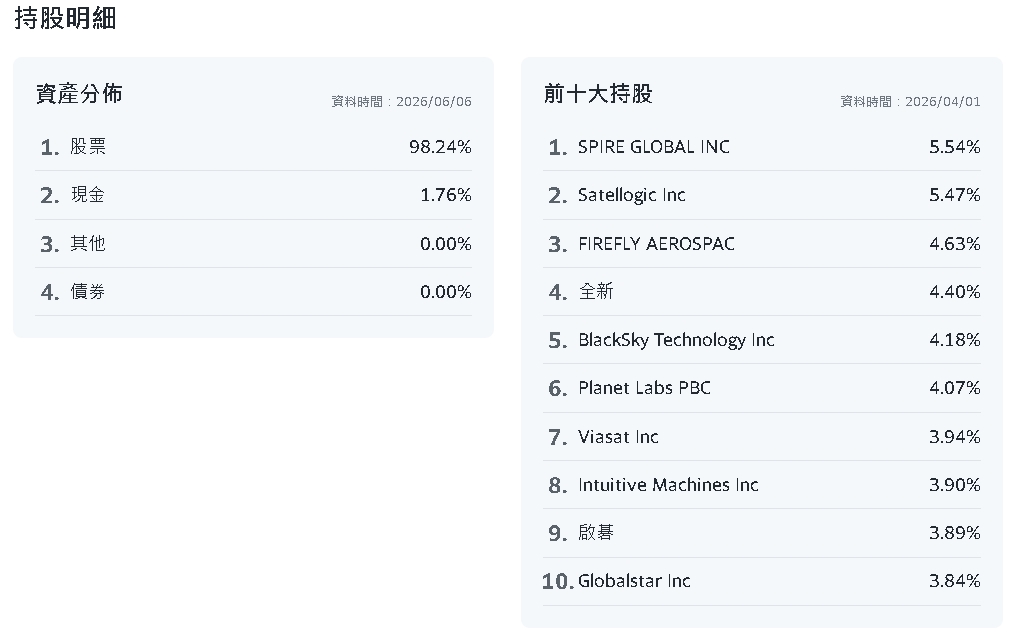Click rank number 10. in top holdings
The image size is (1022, 634).
pyautogui.click(x=558, y=581)
